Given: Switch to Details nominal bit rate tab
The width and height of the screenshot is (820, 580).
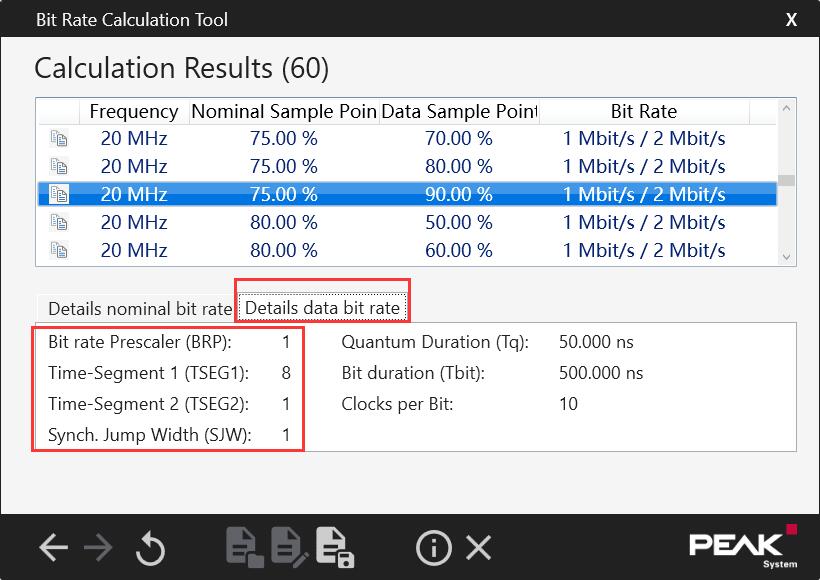Looking at the screenshot, I should [x=140, y=308].
